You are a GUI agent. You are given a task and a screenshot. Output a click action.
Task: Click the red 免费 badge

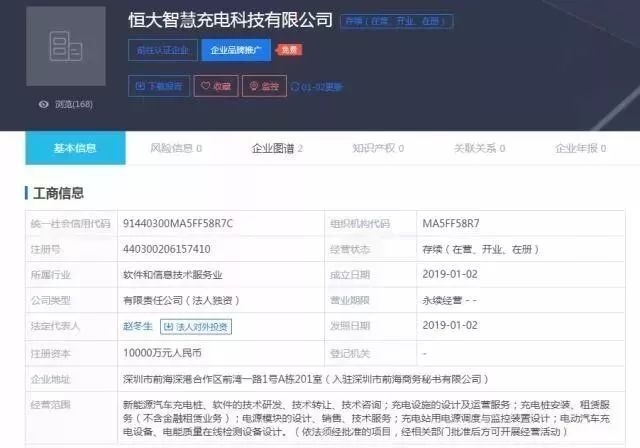pos(289,50)
